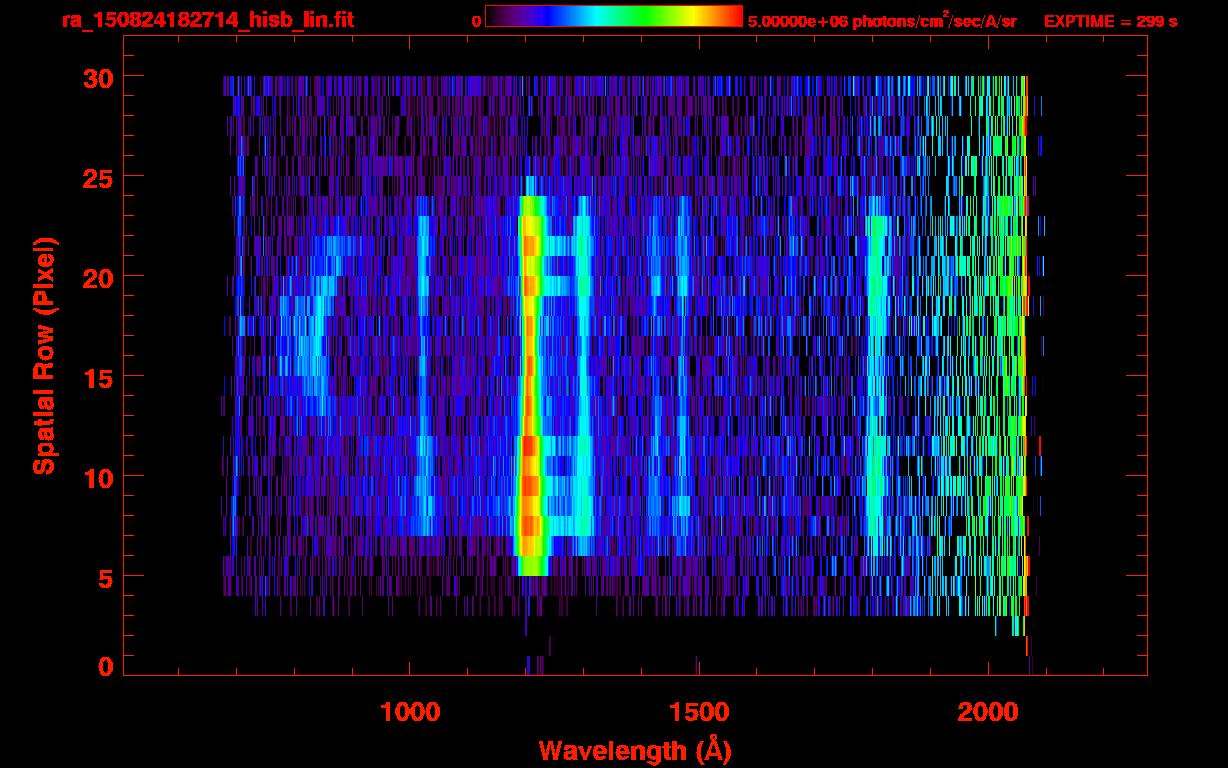Viewport: 1228px width, 768px height.
Task: Click the 2000 wavelength tick label
Action: pyautogui.click(x=986, y=712)
